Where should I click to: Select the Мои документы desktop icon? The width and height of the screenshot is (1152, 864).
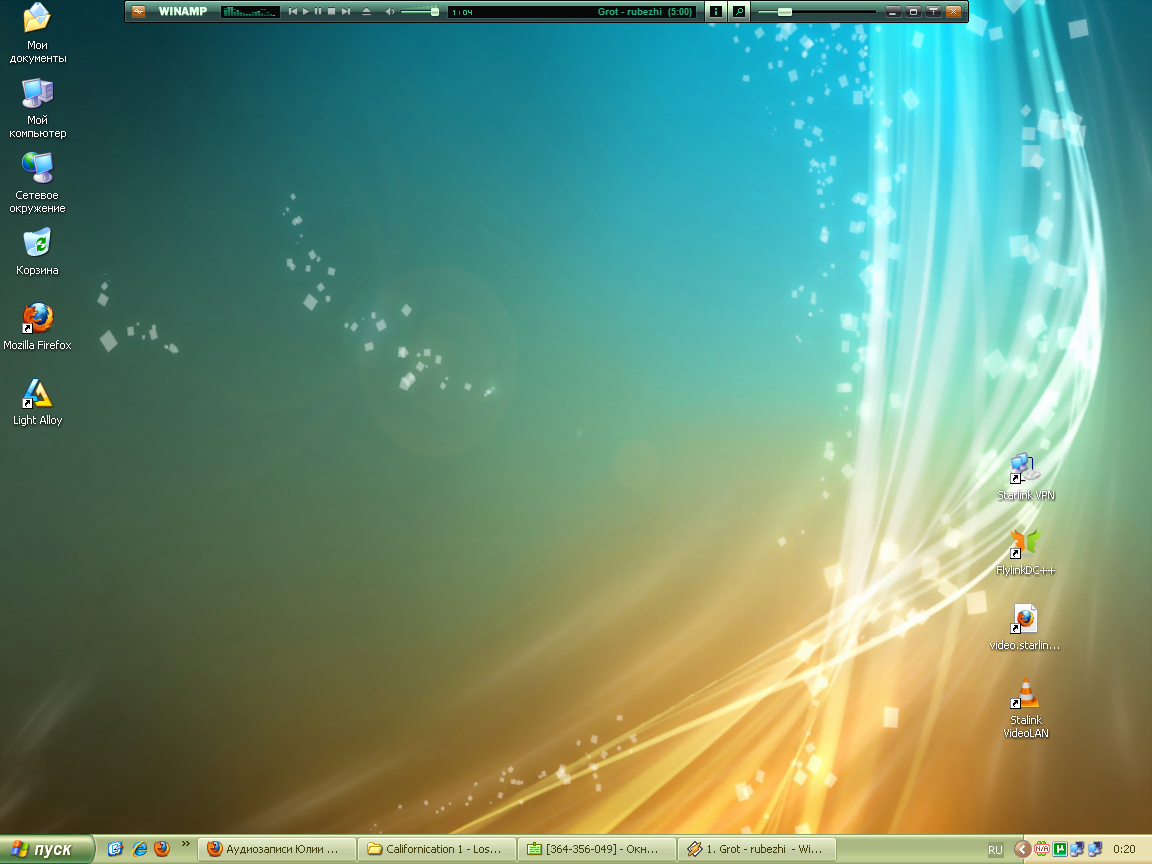[37, 32]
